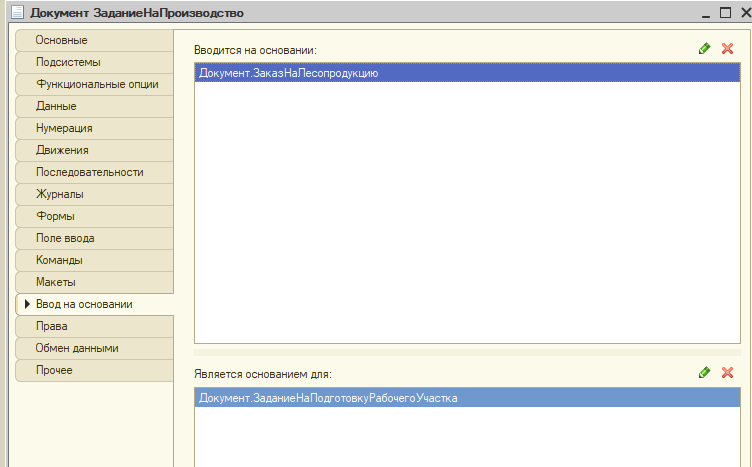Open the Обмен данными tab
Image resolution: width=752 pixels, height=467 pixels.
[77, 348]
